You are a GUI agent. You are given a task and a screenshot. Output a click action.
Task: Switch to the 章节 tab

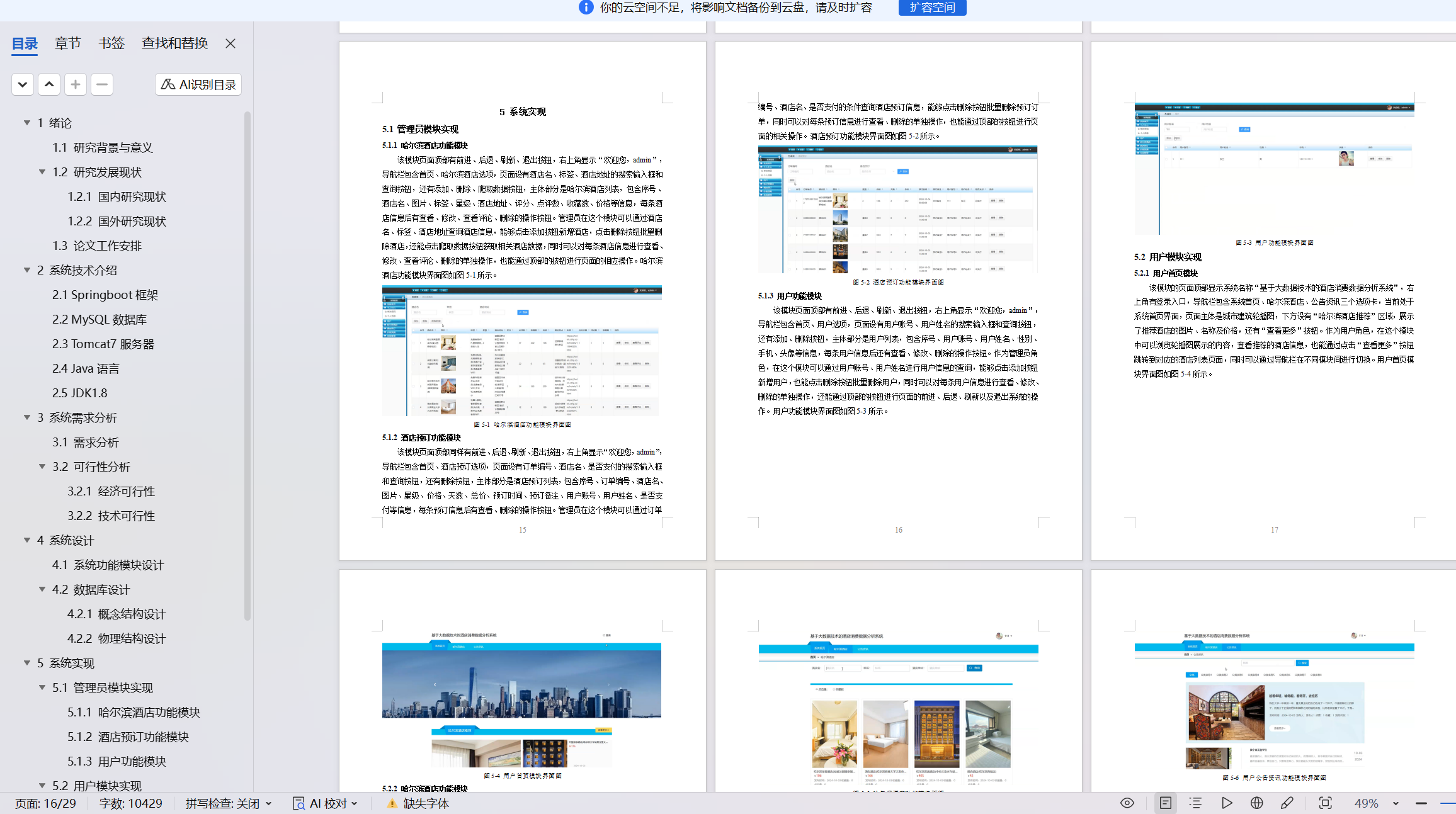click(68, 43)
